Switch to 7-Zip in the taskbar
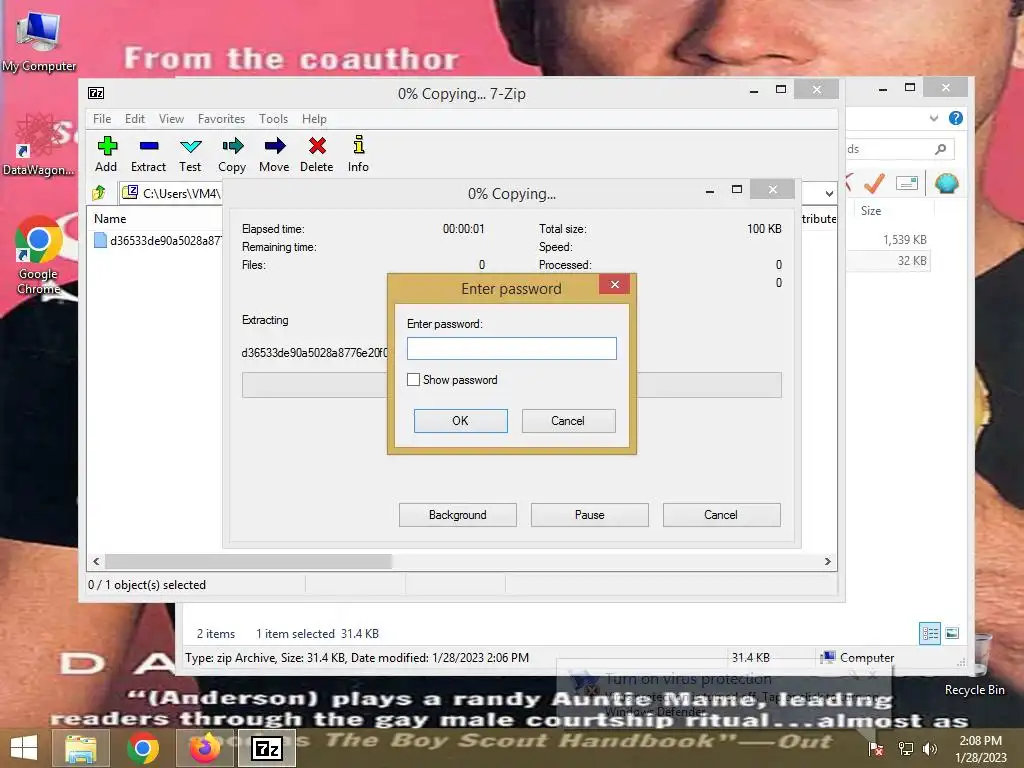Image resolution: width=1024 pixels, height=768 pixels. click(x=268, y=748)
